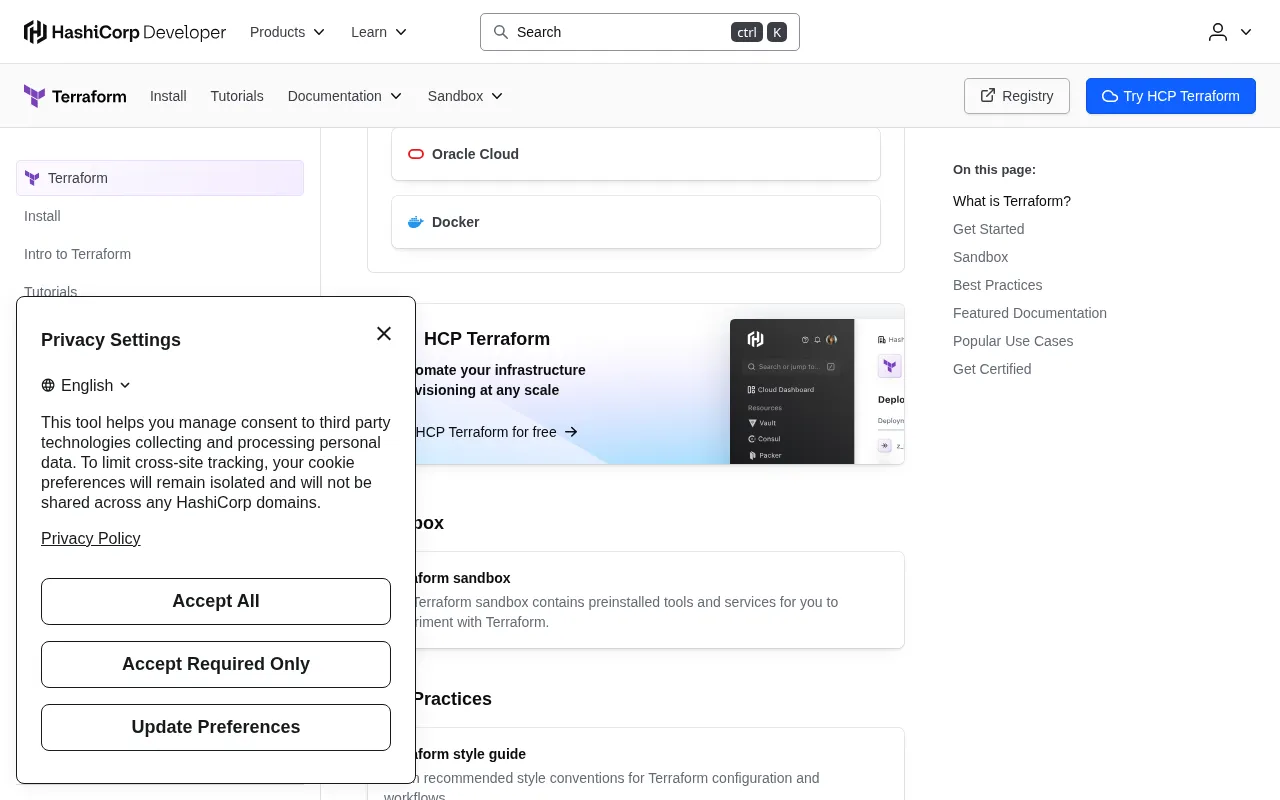Image resolution: width=1280 pixels, height=800 pixels.
Task: Jump to Sandbox in page contents
Action: click(x=981, y=257)
